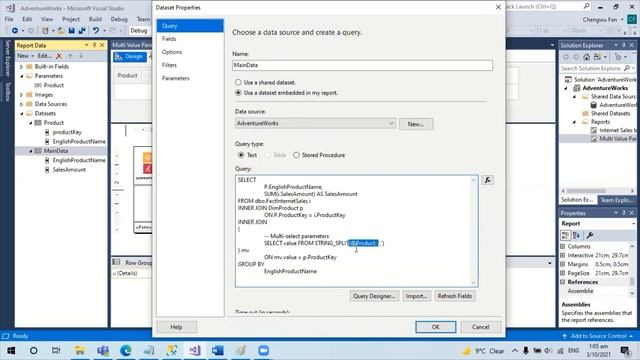Click the Navigate Backward toolbar icon

click(15, 31)
